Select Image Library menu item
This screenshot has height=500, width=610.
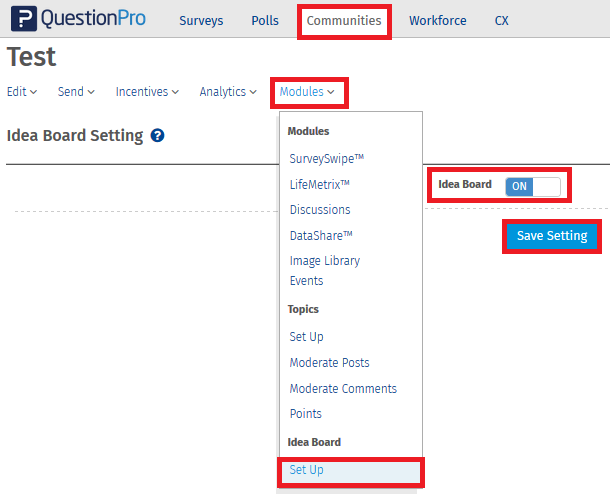tap(325, 261)
